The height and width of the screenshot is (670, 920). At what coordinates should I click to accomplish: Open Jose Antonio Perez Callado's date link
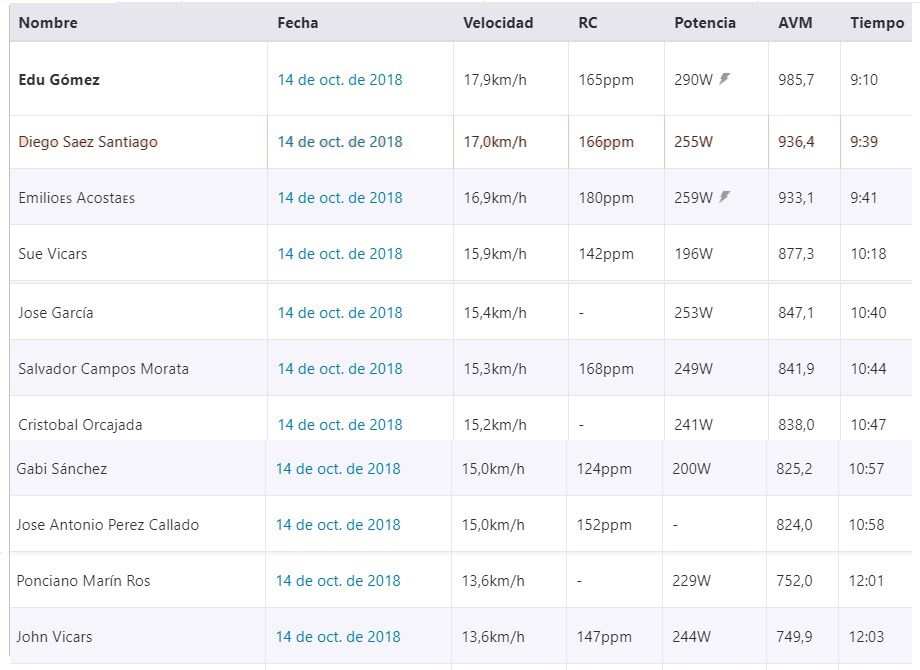click(x=338, y=525)
